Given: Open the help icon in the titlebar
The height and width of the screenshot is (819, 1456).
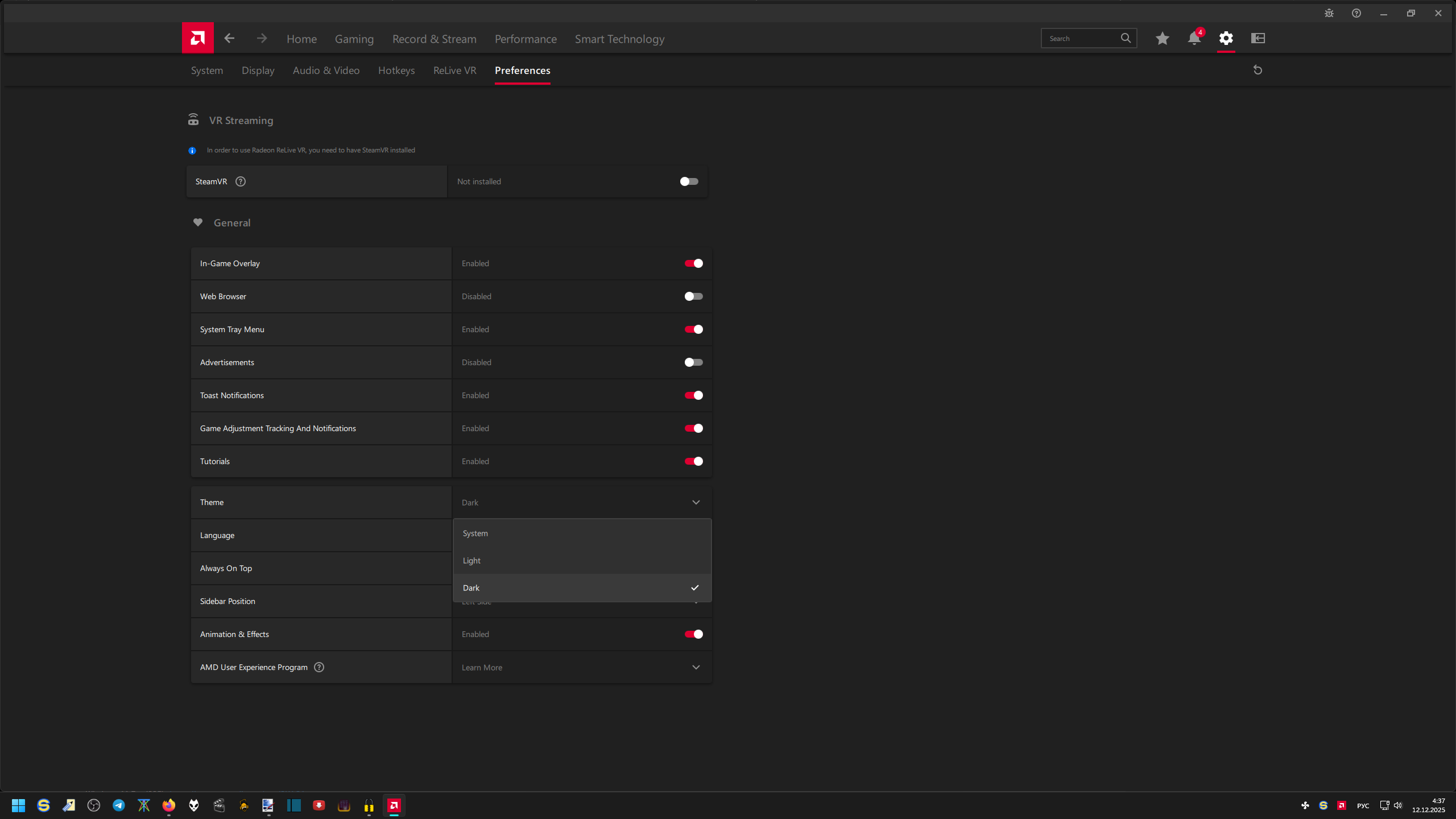Looking at the screenshot, I should click(x=1356, y=13).
